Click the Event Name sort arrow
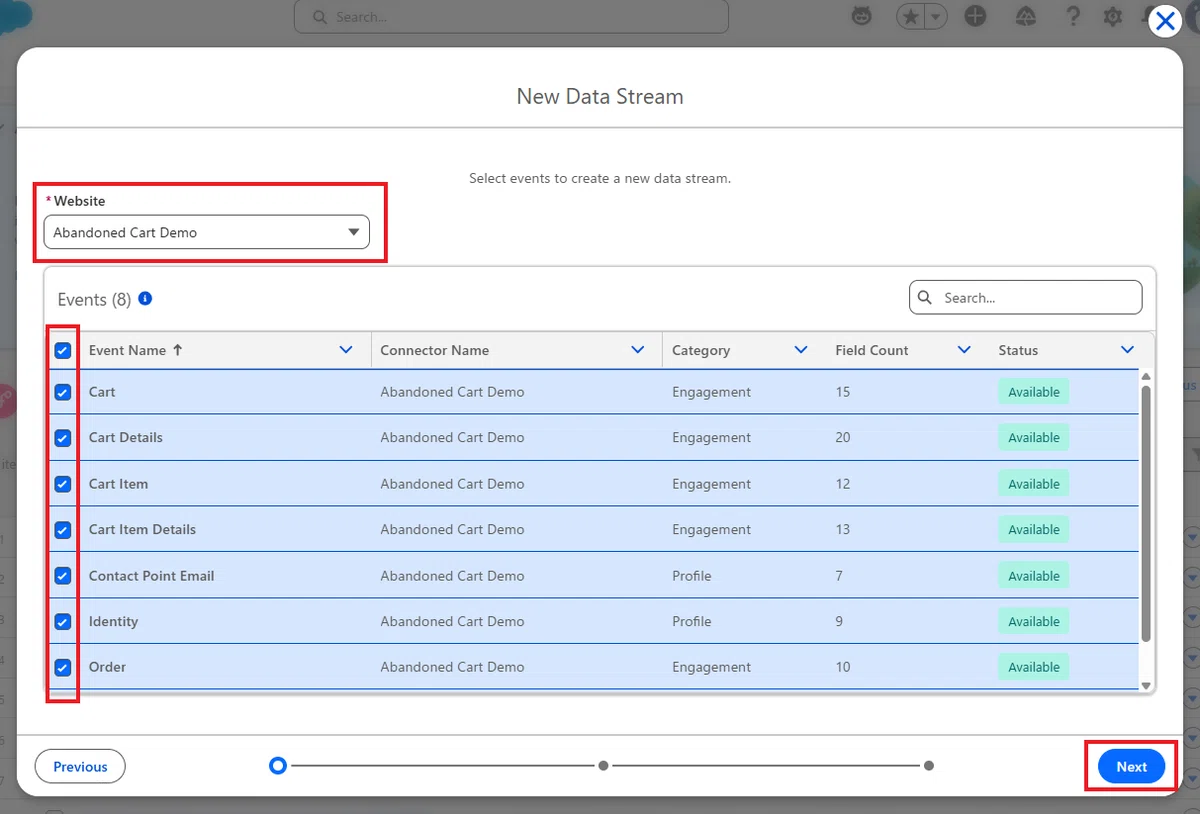1200x814 pixels. click(178, 350)
